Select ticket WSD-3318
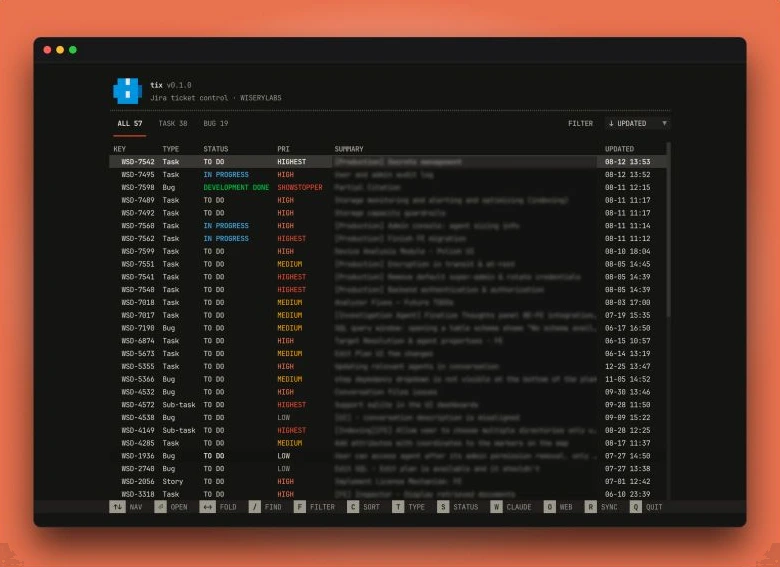Image resolution: width=780 pixels, height=567 pixels. [388, 494]
